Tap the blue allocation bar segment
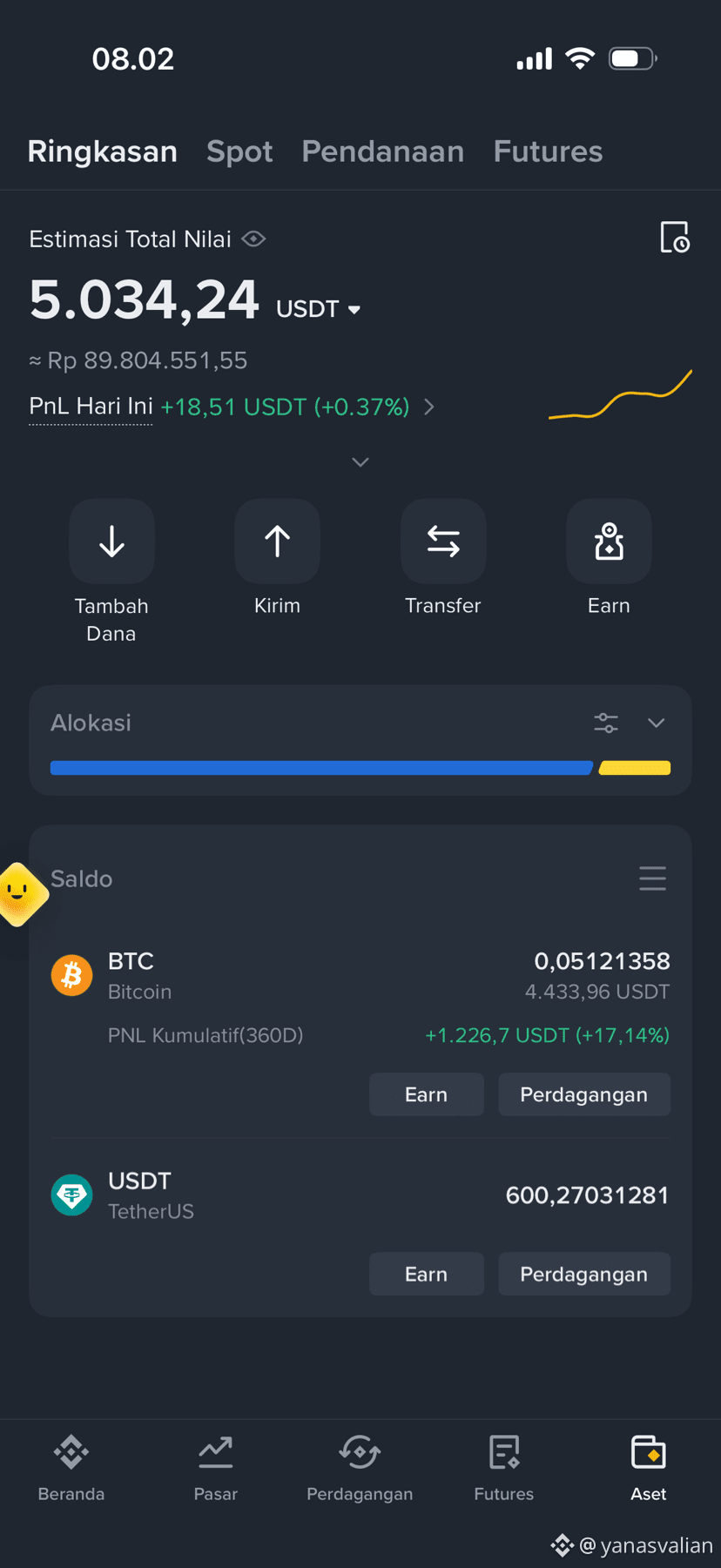The image size is (721, 1568). click(x=322, y=768)
